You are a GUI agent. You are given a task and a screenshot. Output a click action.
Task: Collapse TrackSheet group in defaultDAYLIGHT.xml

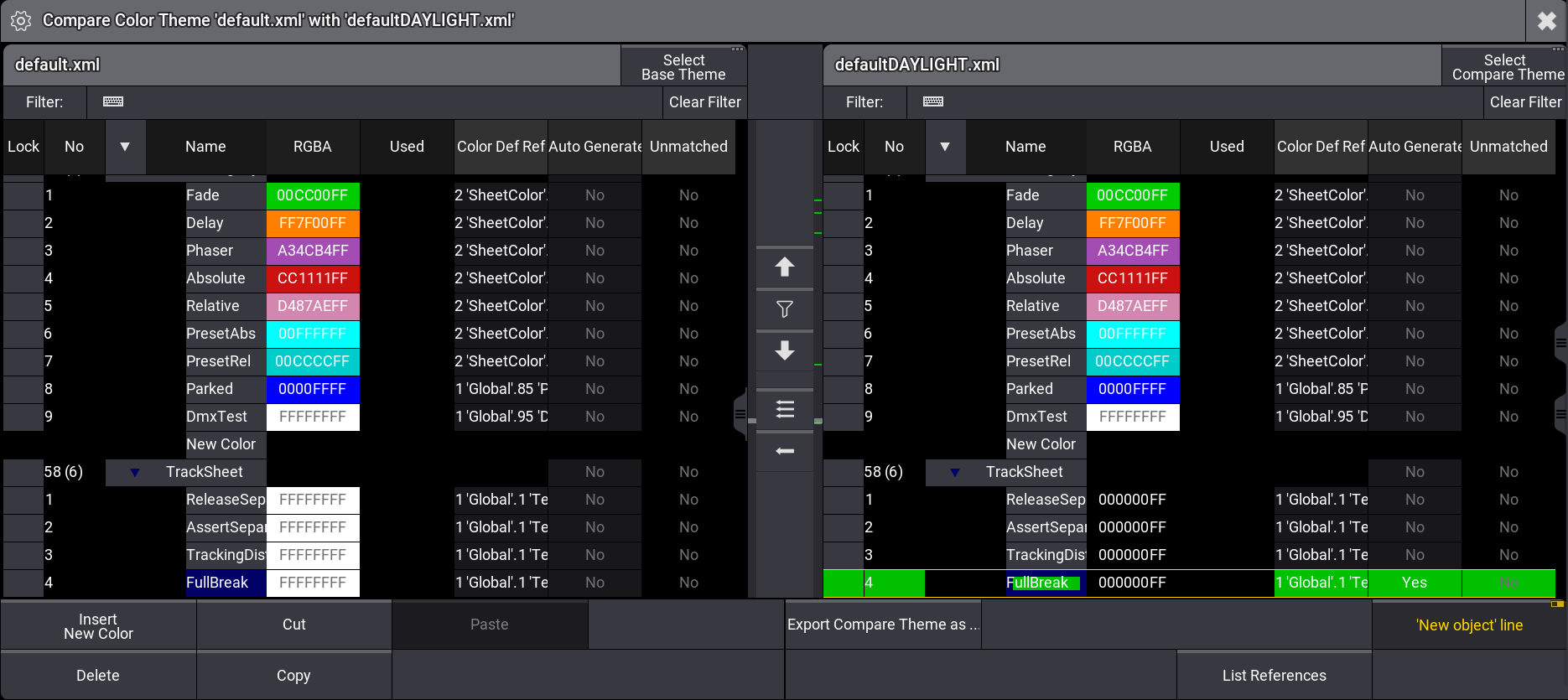click(955, 472)
